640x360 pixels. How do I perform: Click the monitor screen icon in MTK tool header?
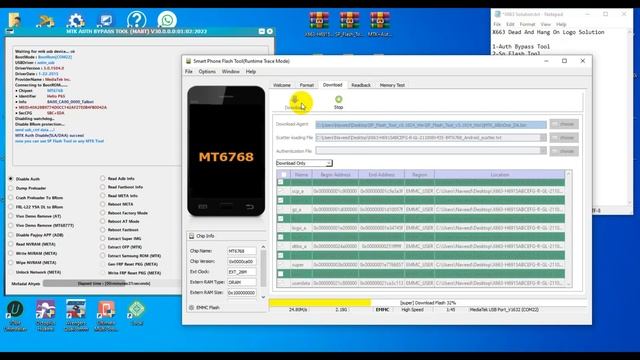click(x=106, y=20)
